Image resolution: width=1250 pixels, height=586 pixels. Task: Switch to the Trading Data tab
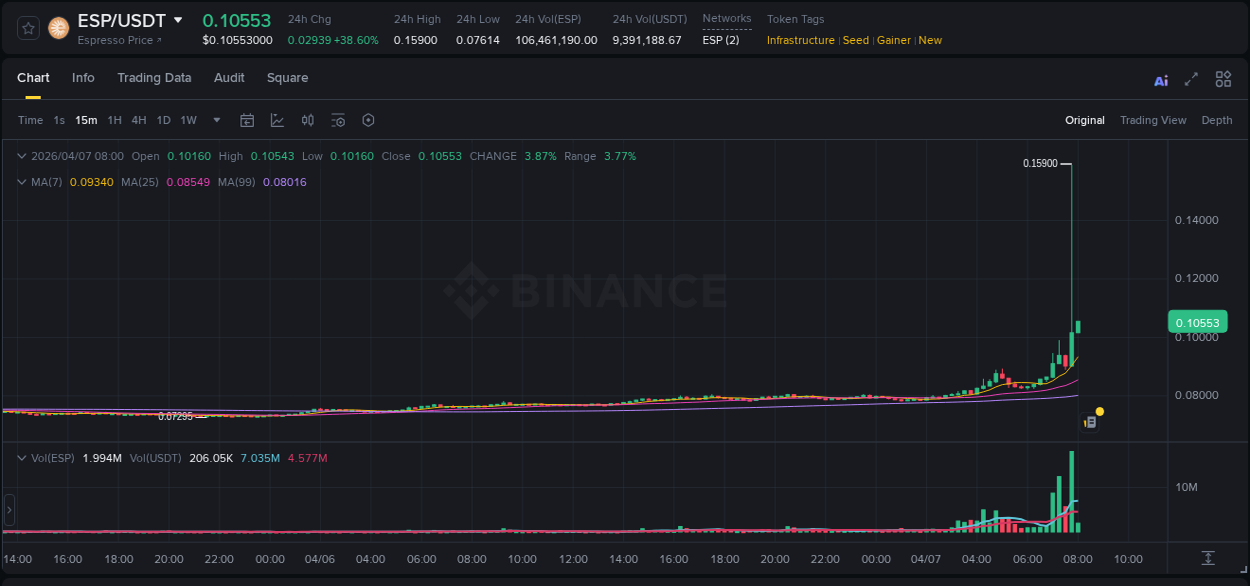154,77
